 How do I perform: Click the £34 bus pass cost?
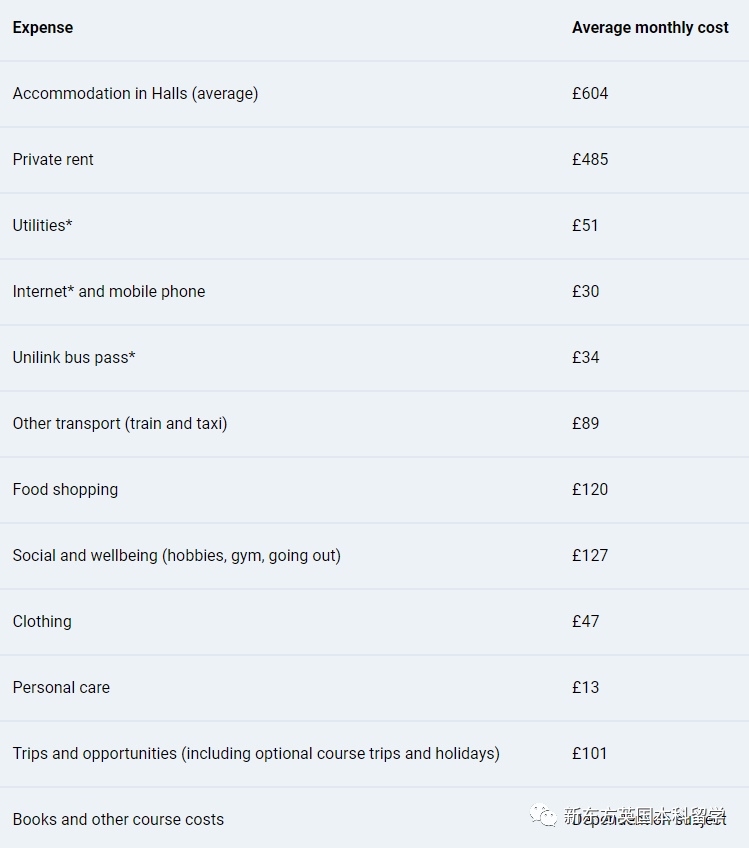[x=586, y=357]
